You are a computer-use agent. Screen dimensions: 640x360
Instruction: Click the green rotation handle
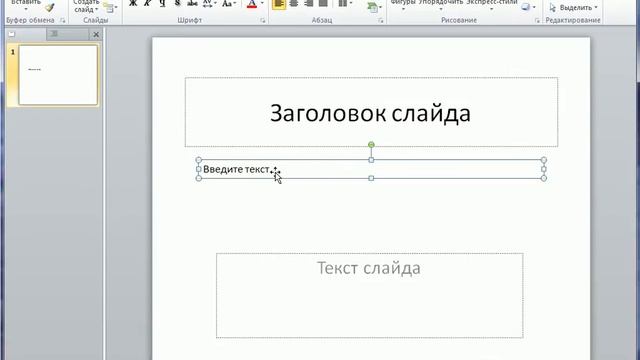point(371,144)
